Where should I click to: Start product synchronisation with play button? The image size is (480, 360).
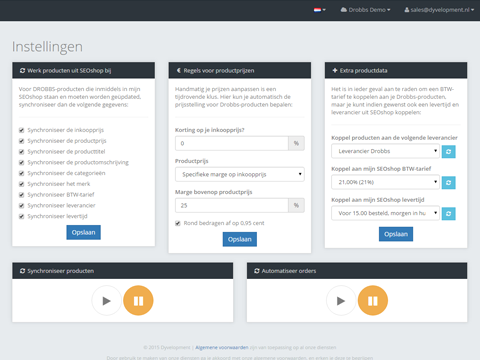tap(106, 301)
